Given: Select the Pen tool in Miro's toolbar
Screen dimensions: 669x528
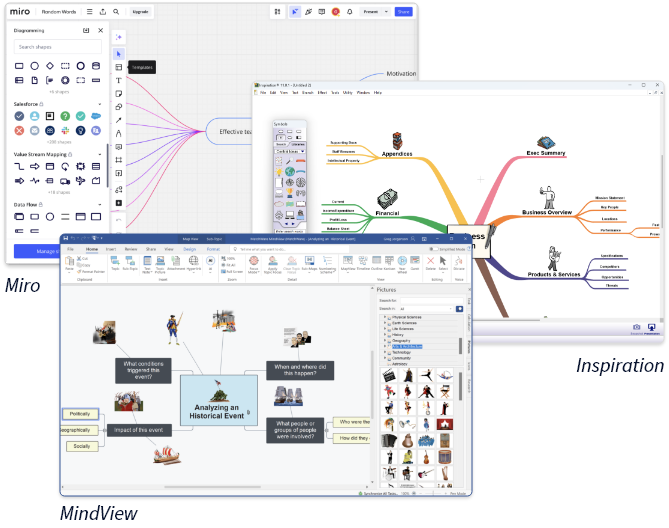Looking at the screenshot, I should coord(119,133).
